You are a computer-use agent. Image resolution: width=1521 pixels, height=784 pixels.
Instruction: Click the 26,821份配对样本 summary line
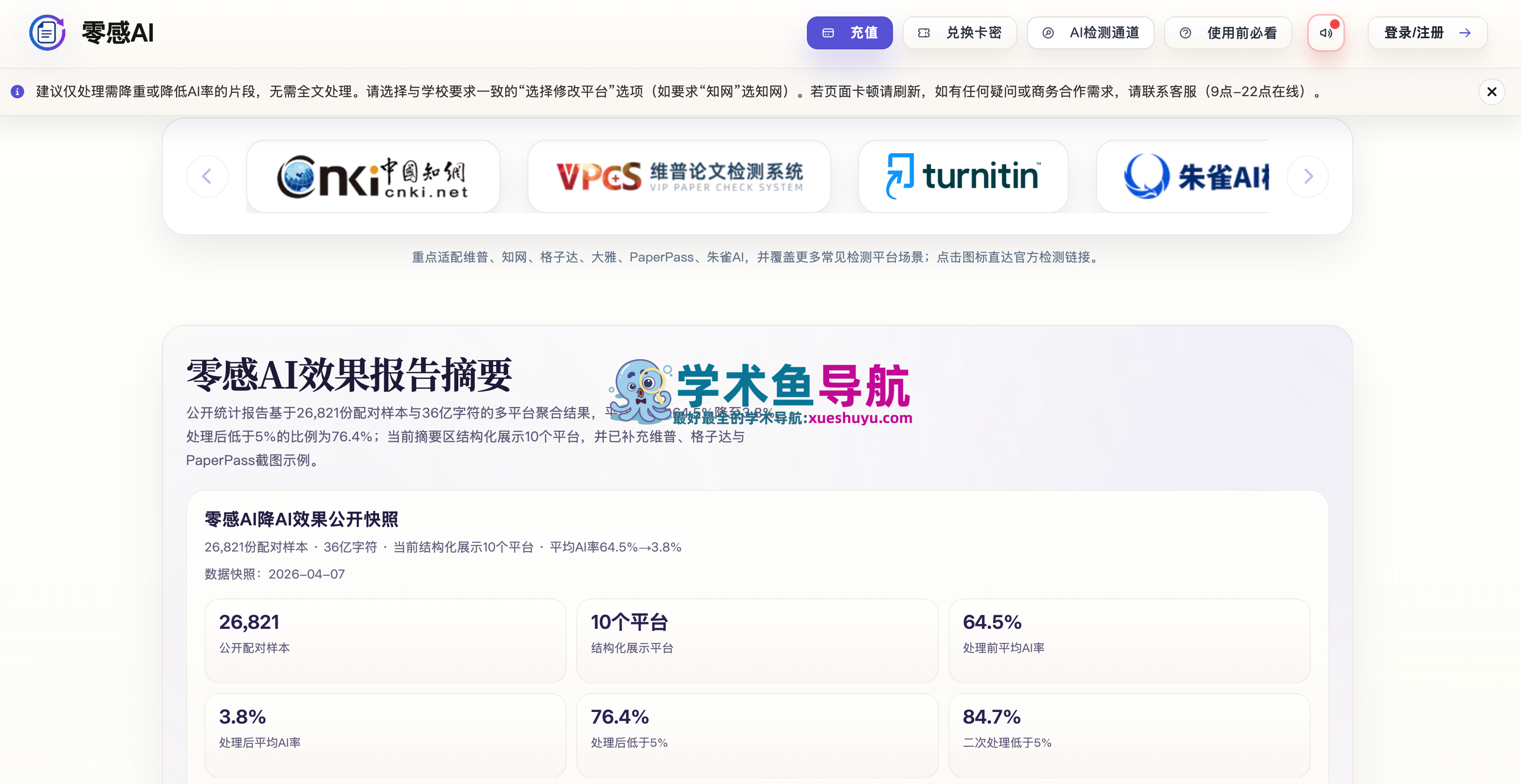coord(443,547)
